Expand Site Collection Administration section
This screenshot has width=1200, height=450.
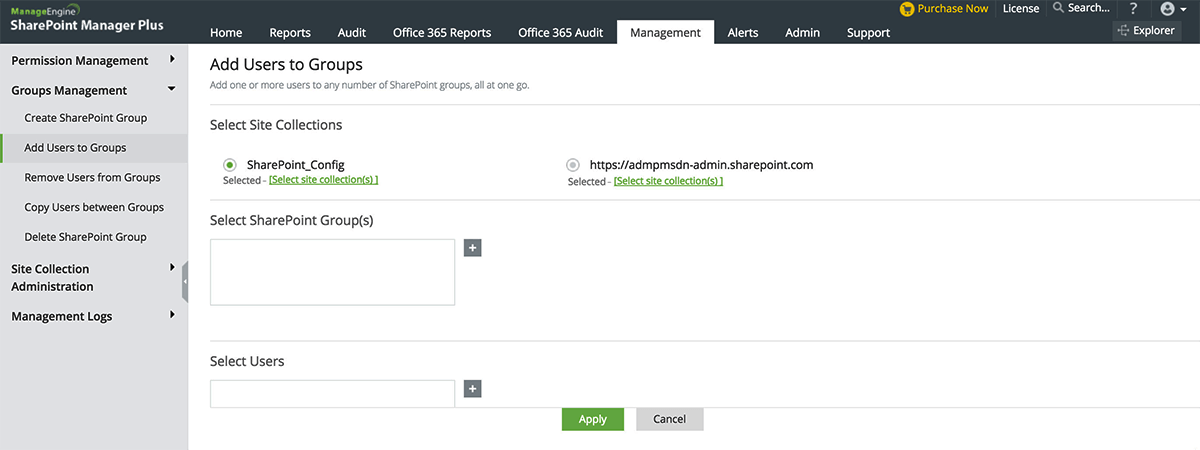[x=172, y=268]
